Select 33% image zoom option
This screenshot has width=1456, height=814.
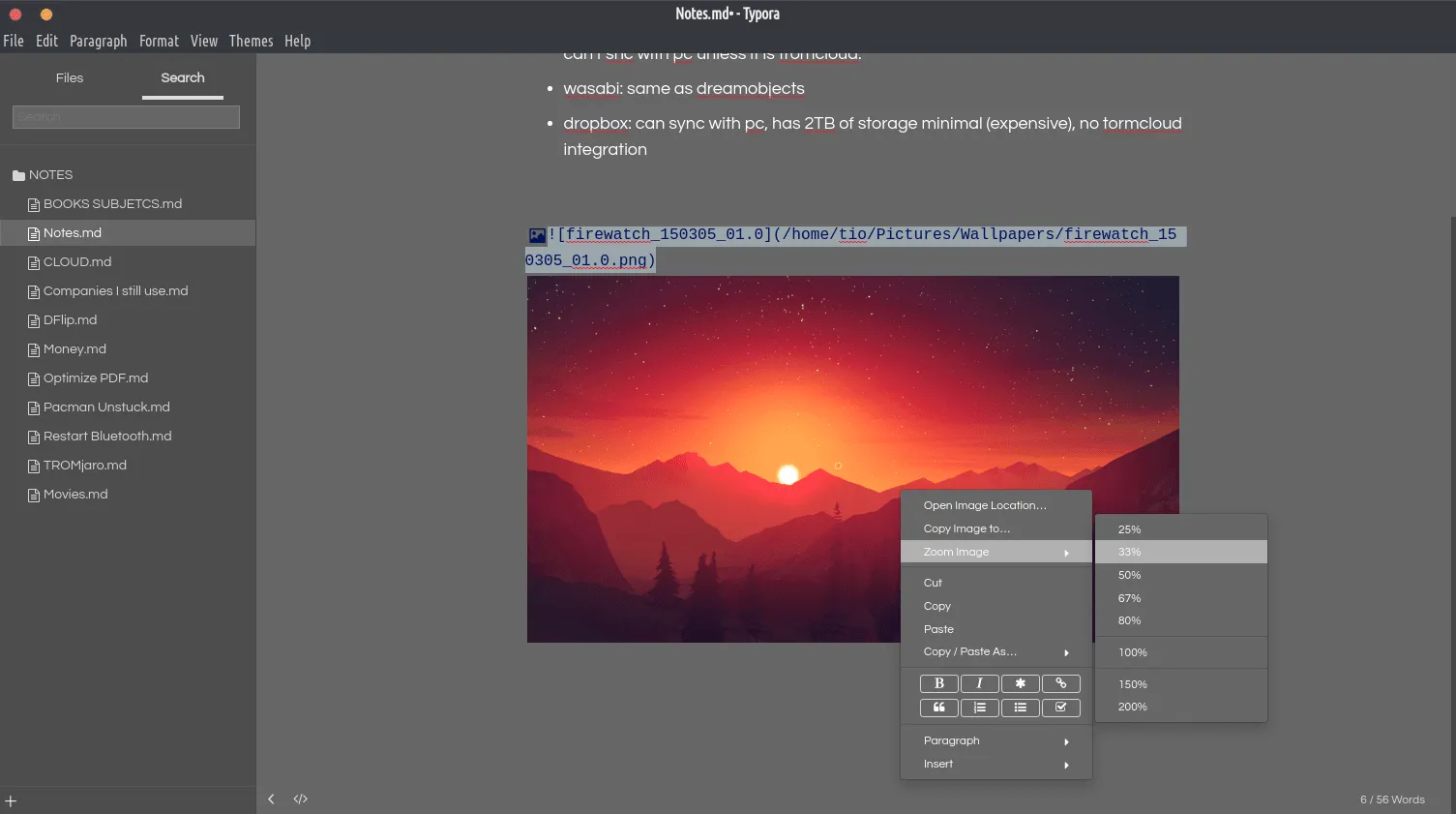coord(1181,552)
